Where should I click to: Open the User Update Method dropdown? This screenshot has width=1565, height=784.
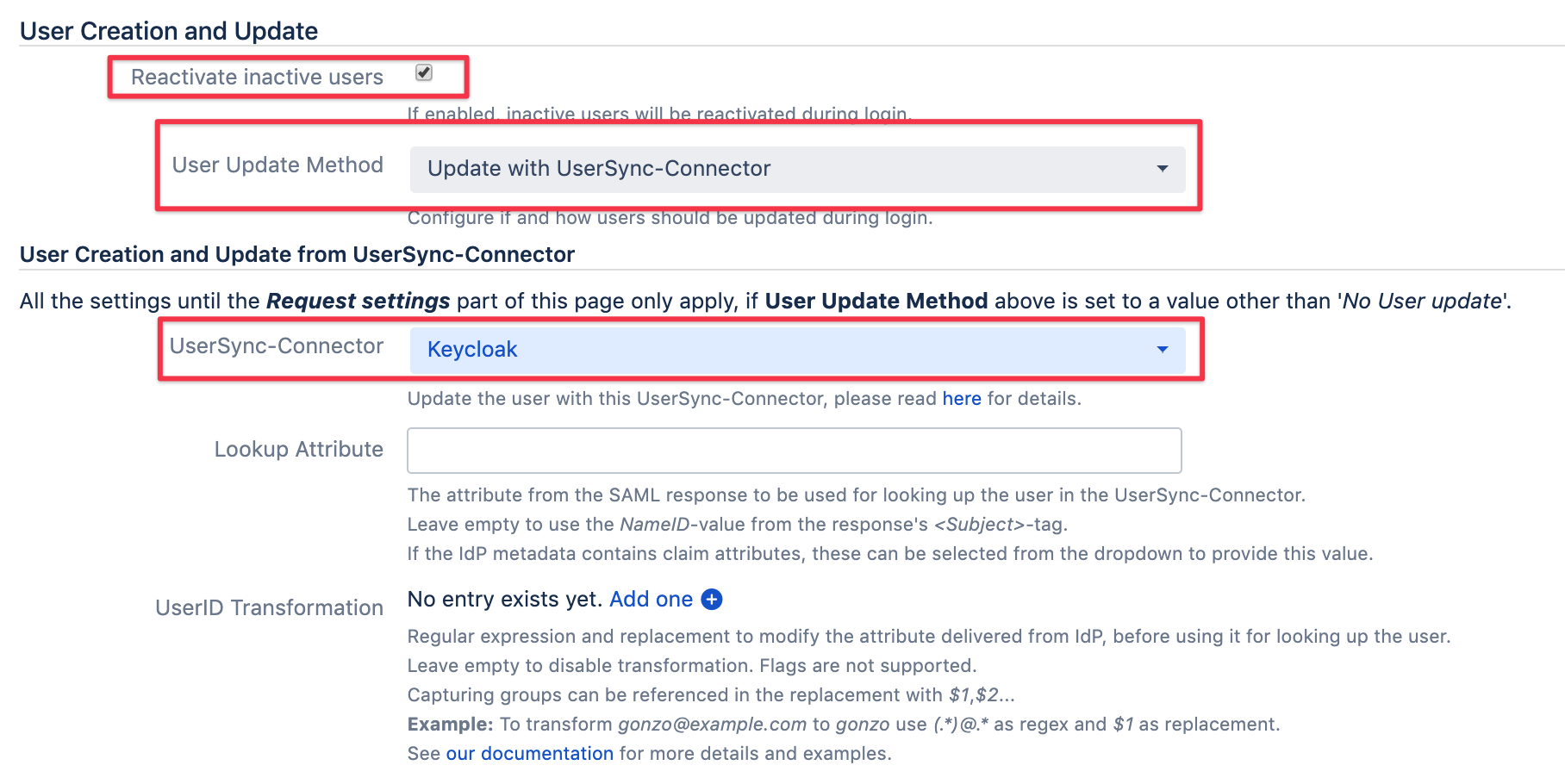[796, 169]
